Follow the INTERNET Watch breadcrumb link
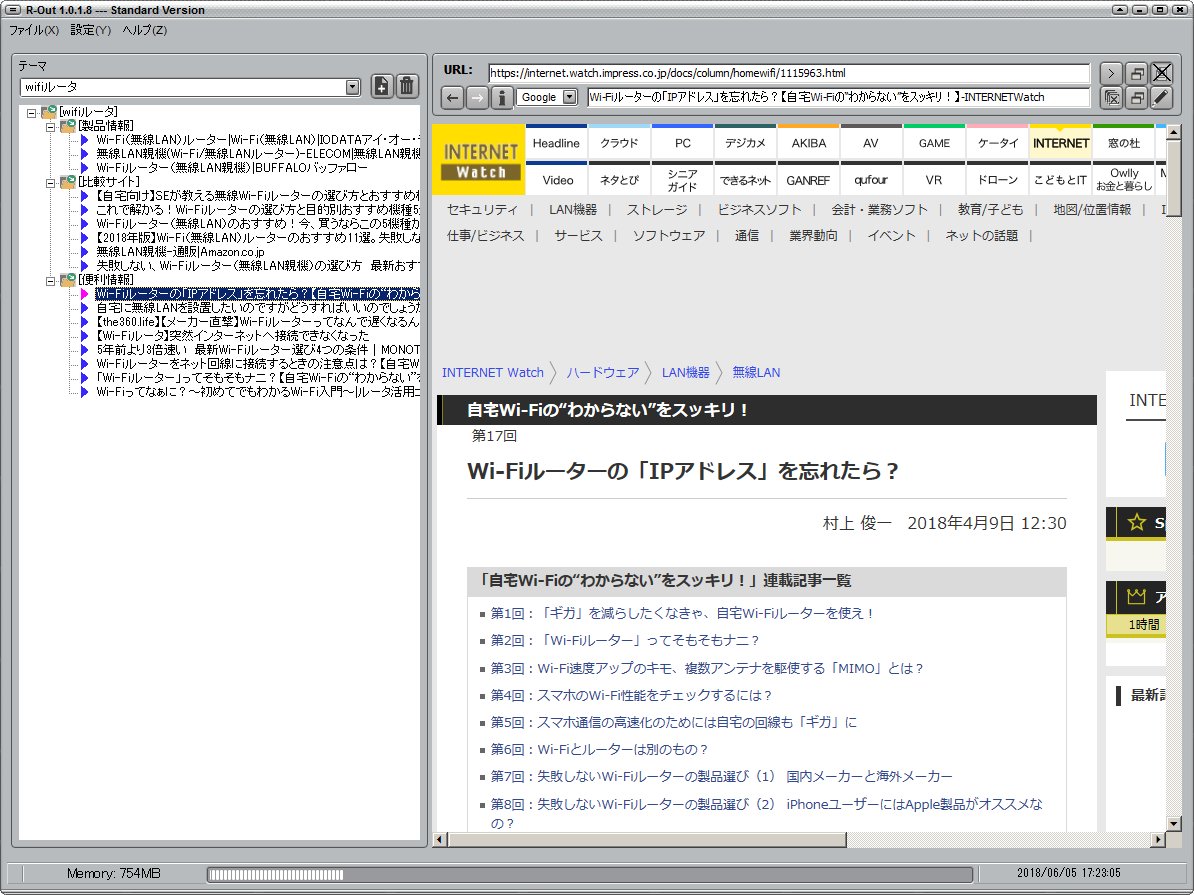 pyautogui.click(x=493, y=372)
